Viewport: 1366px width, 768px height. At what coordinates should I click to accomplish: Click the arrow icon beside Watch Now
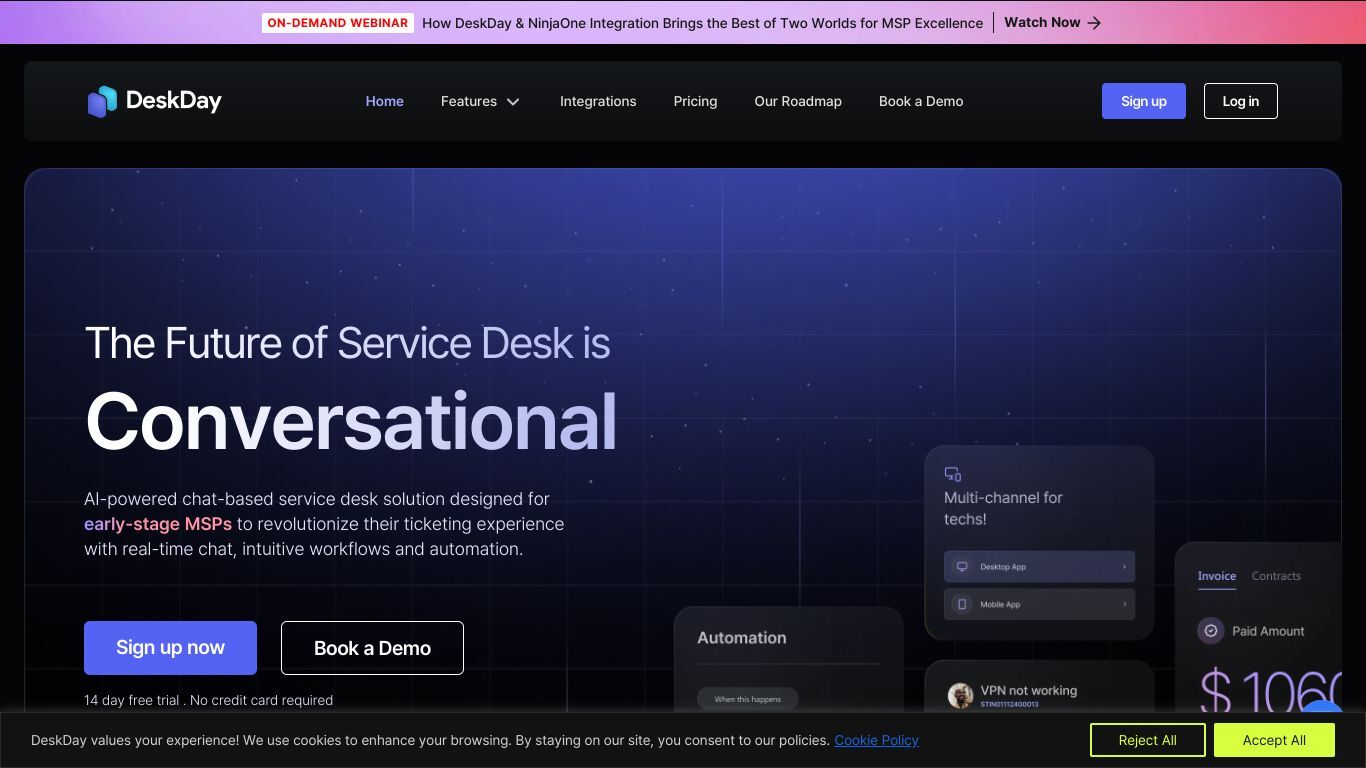click(1094, 23)
